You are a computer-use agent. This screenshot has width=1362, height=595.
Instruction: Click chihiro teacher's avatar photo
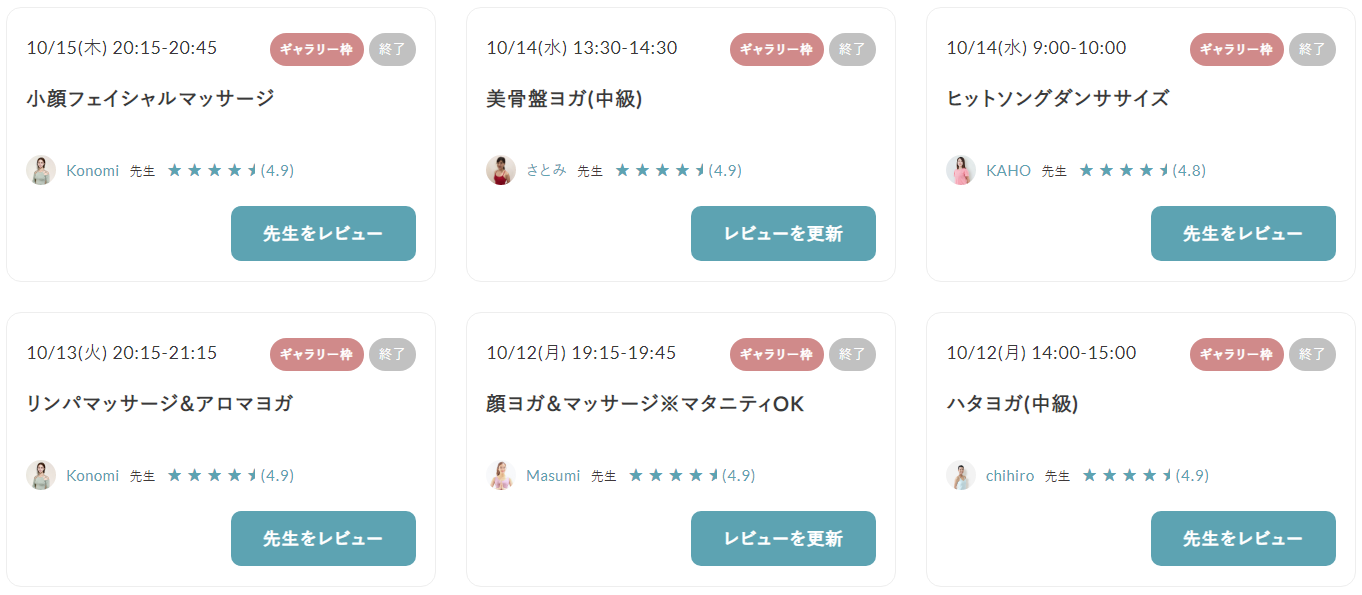(961, 475)
